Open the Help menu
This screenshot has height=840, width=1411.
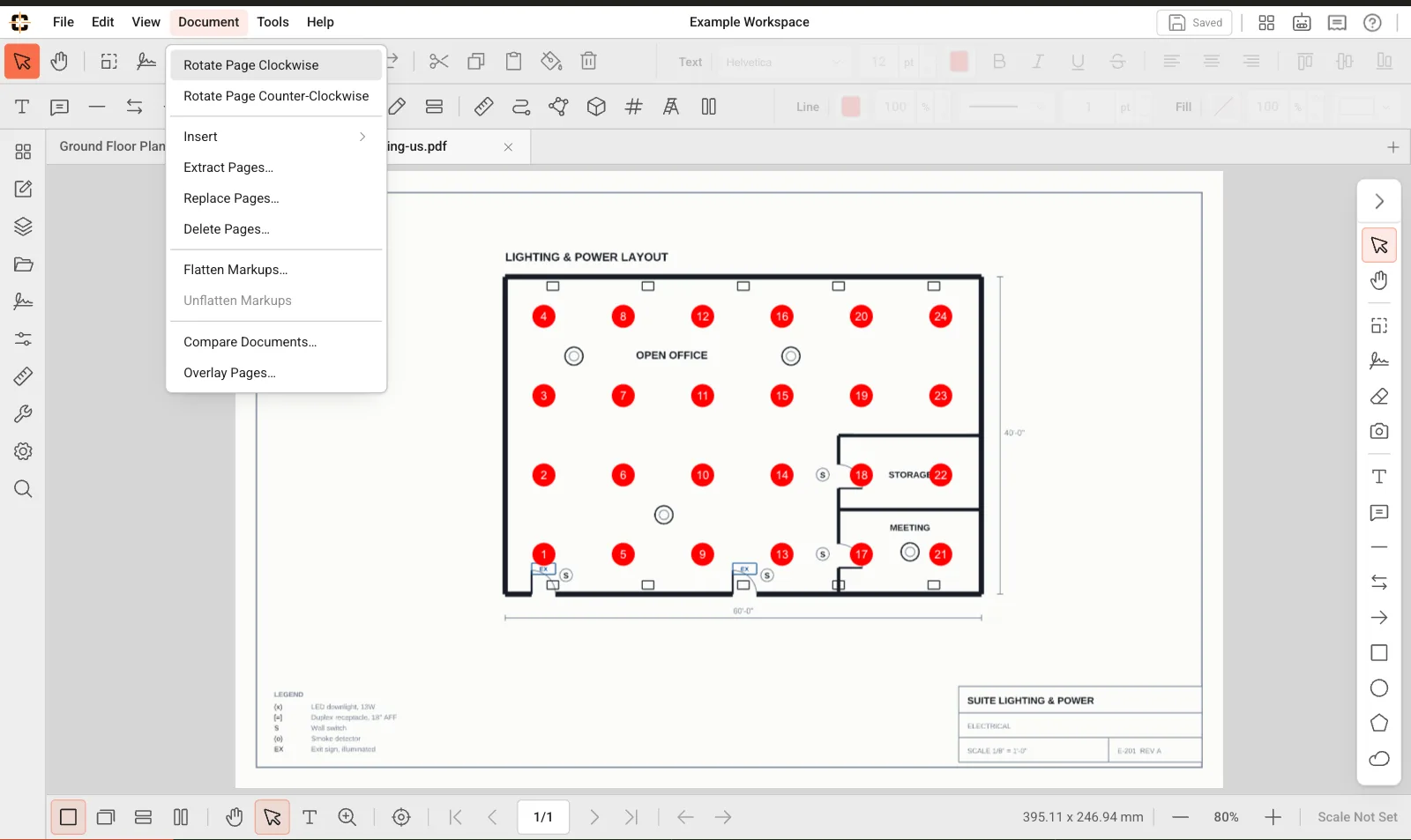(320, 22)
